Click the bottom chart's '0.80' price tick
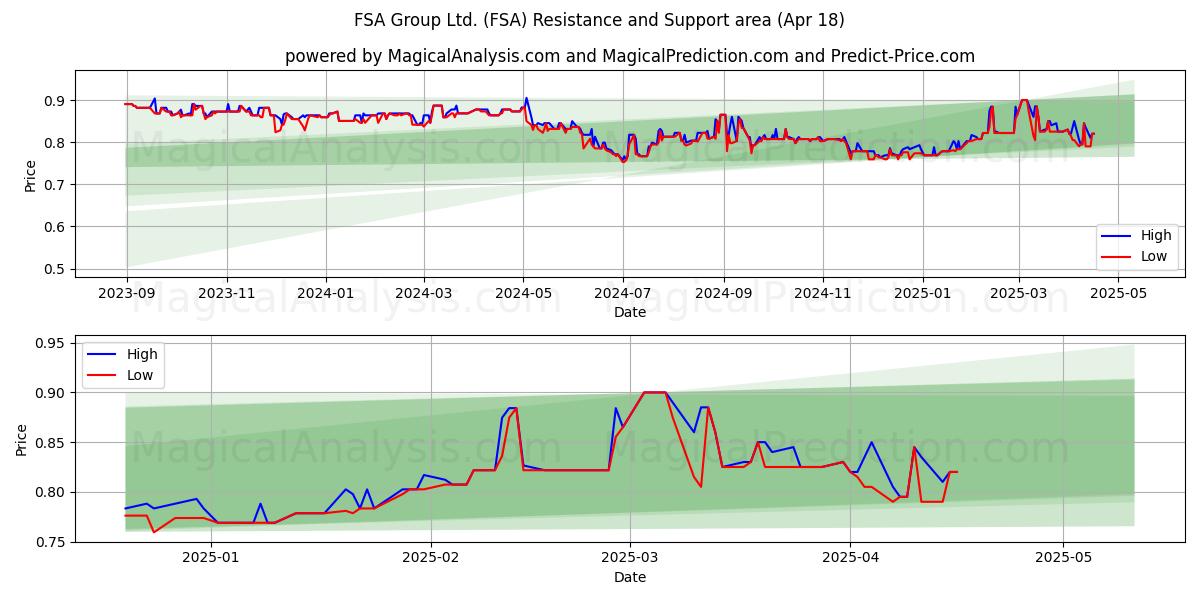Screen dimensions: 1200x600 coord(51,492)
